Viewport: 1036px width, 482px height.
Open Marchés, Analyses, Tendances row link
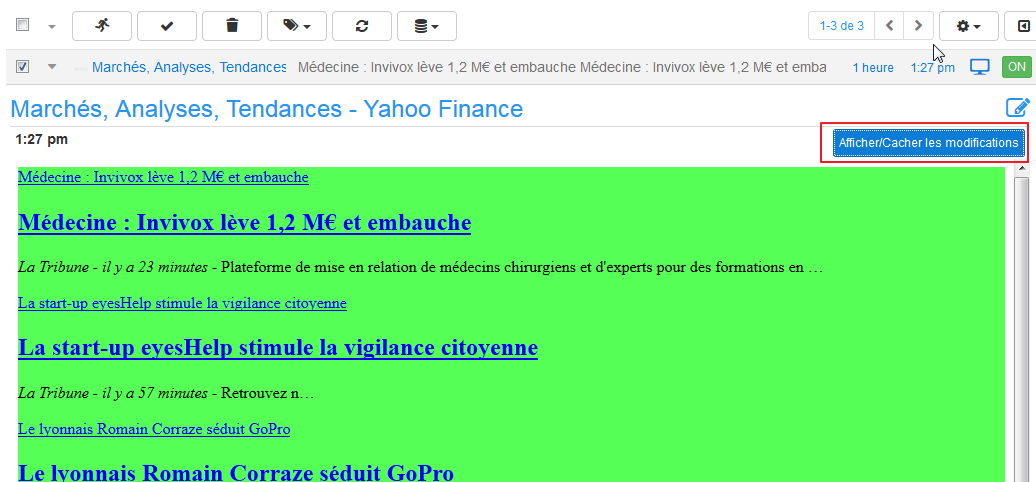(189, 67)
